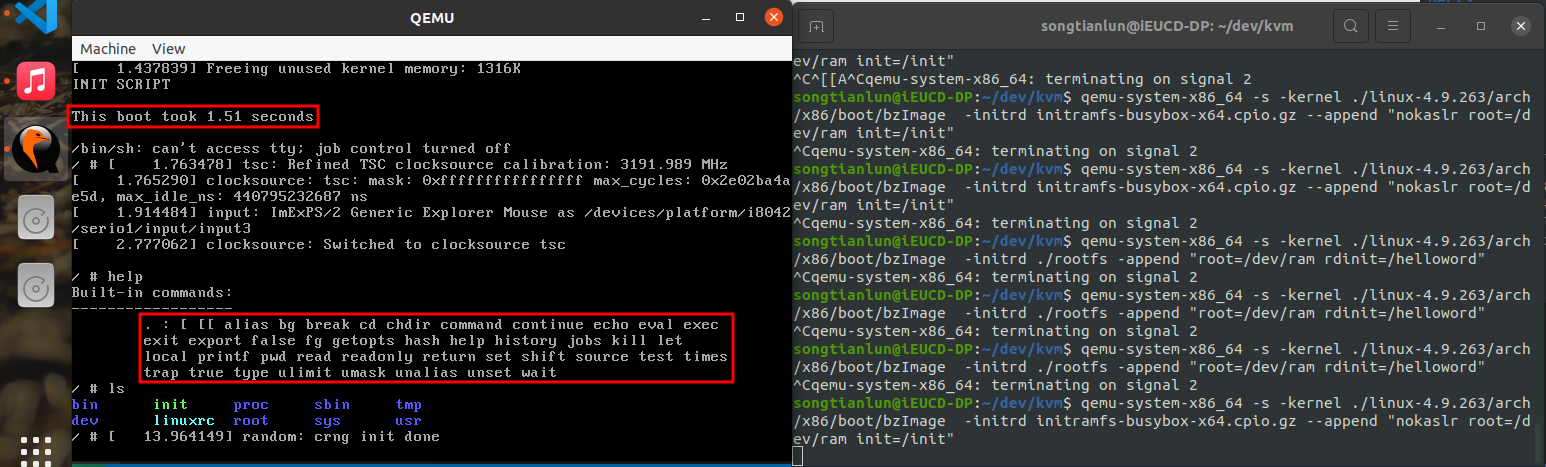This screenshot has width=1546, height=467.
Task: Open the Machine menu in QEMU
Action: (107, 48)
